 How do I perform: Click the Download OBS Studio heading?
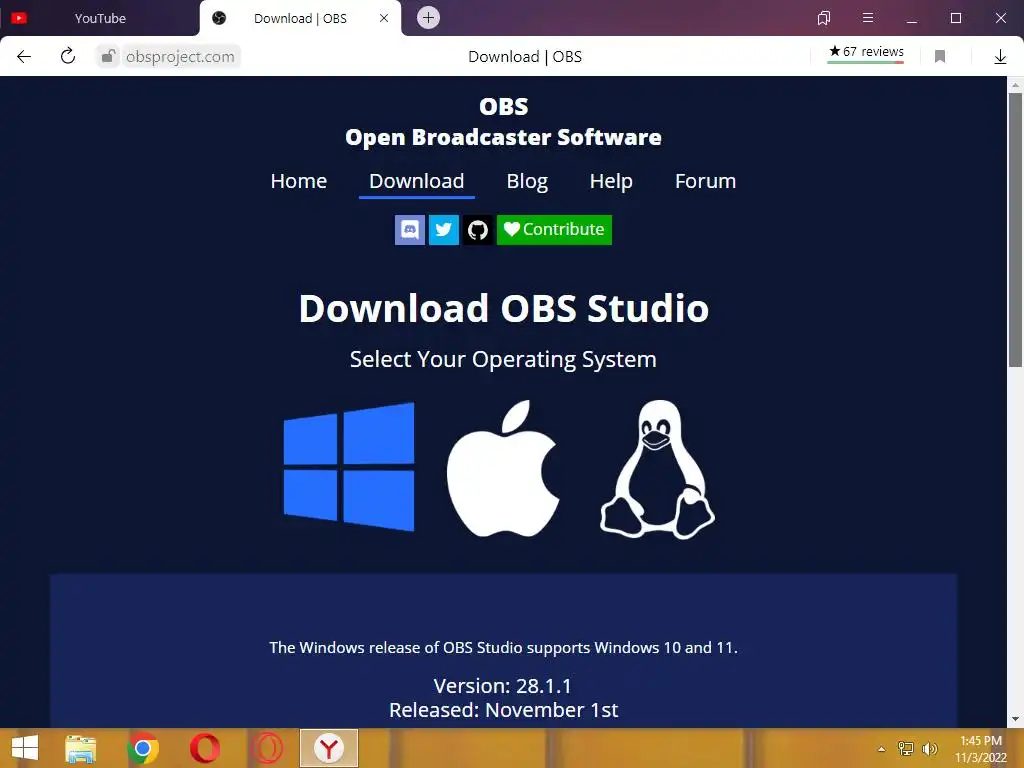coord(504,308)
